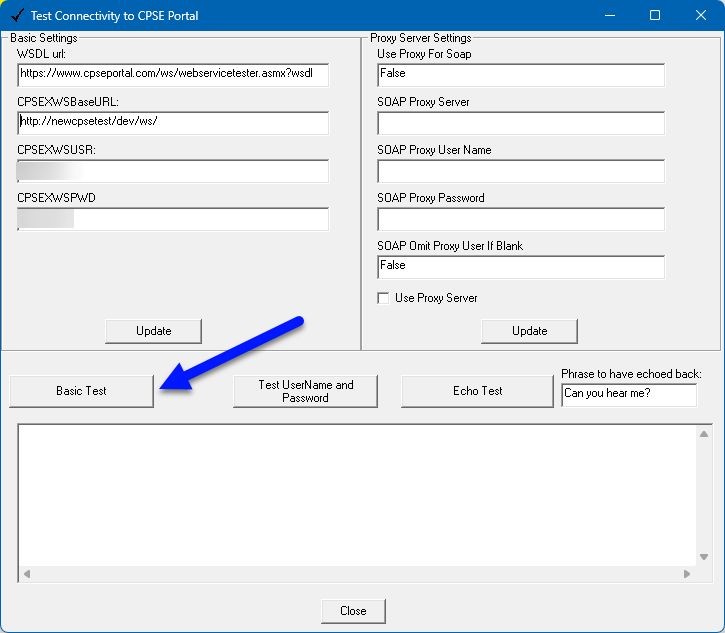725x633 pixels.
Task: Click Update under Basic Settings
Action: pos(154,331)
